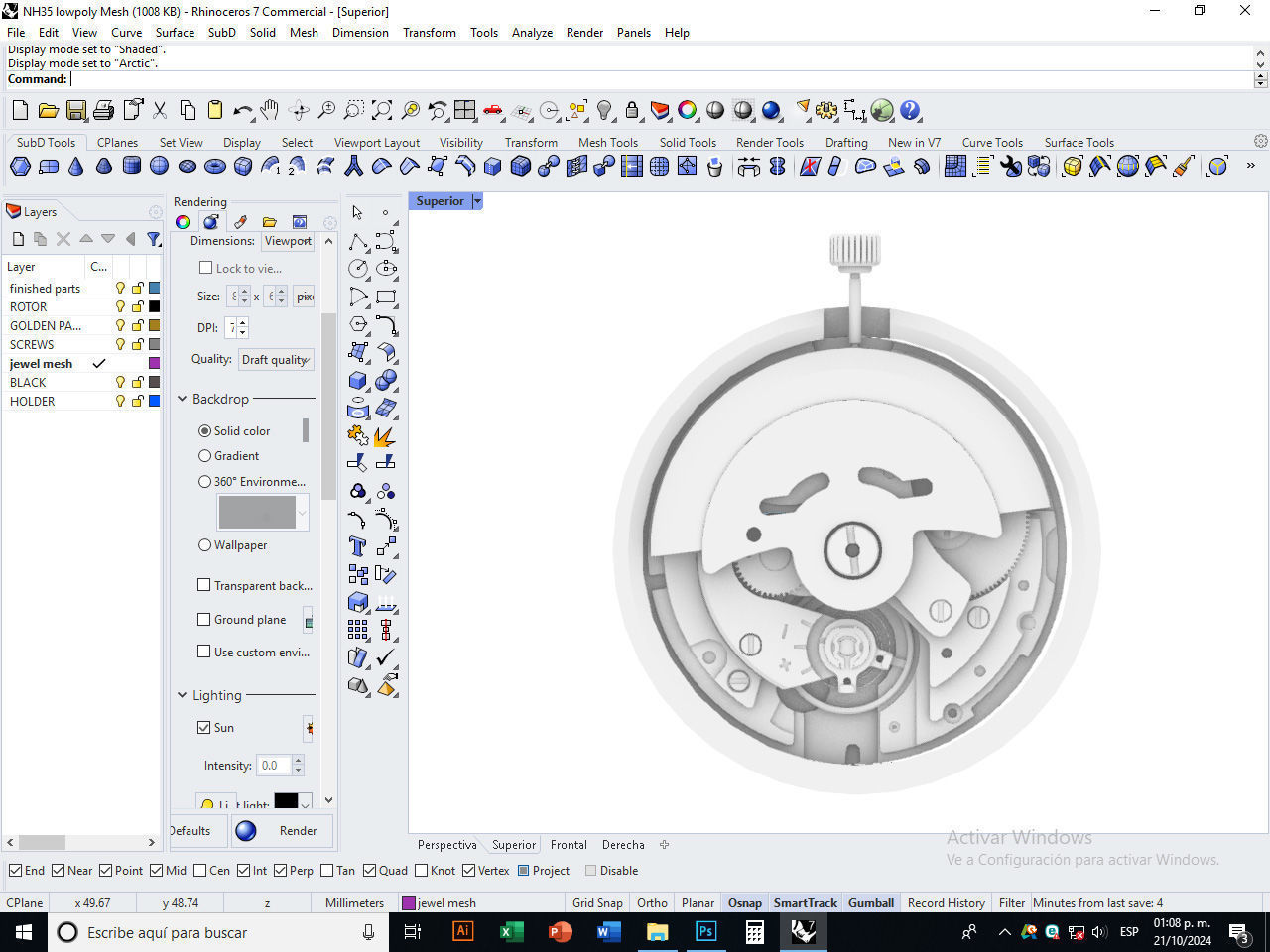
Task: Save the model with the floppy disk icon
Action: (x=75, y=110)
